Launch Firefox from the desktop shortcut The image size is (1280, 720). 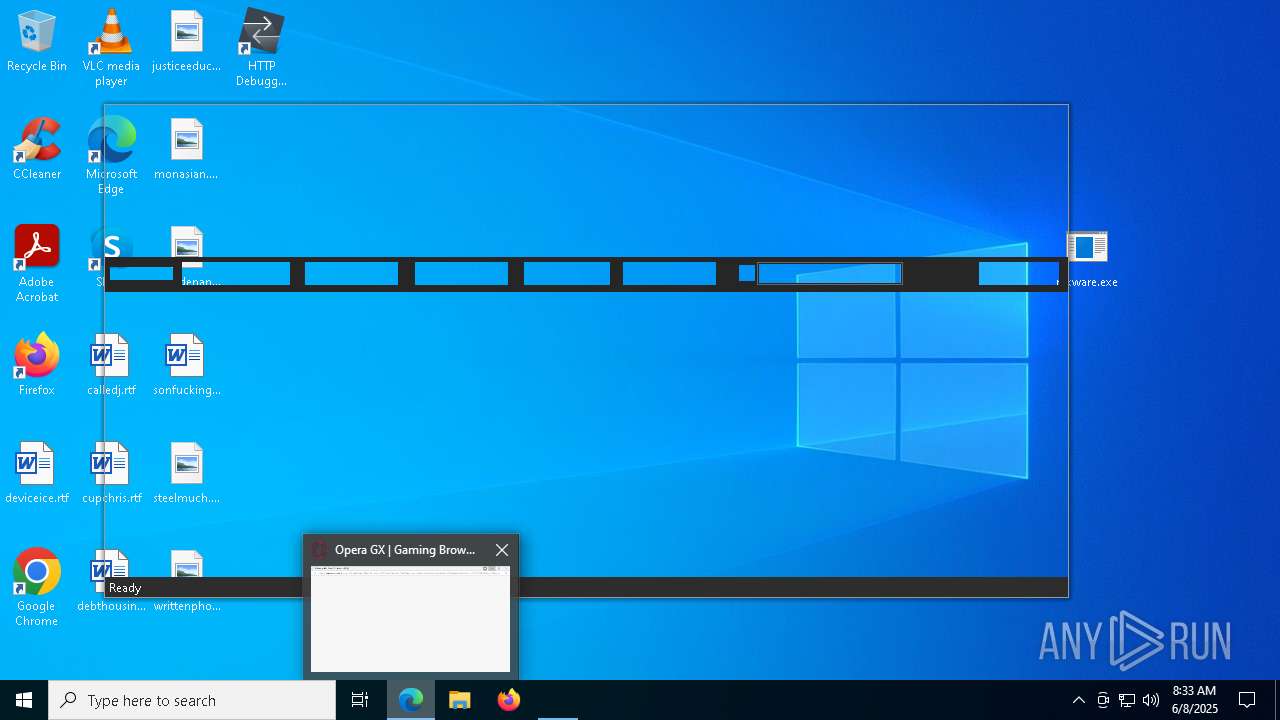click(37, 366)
